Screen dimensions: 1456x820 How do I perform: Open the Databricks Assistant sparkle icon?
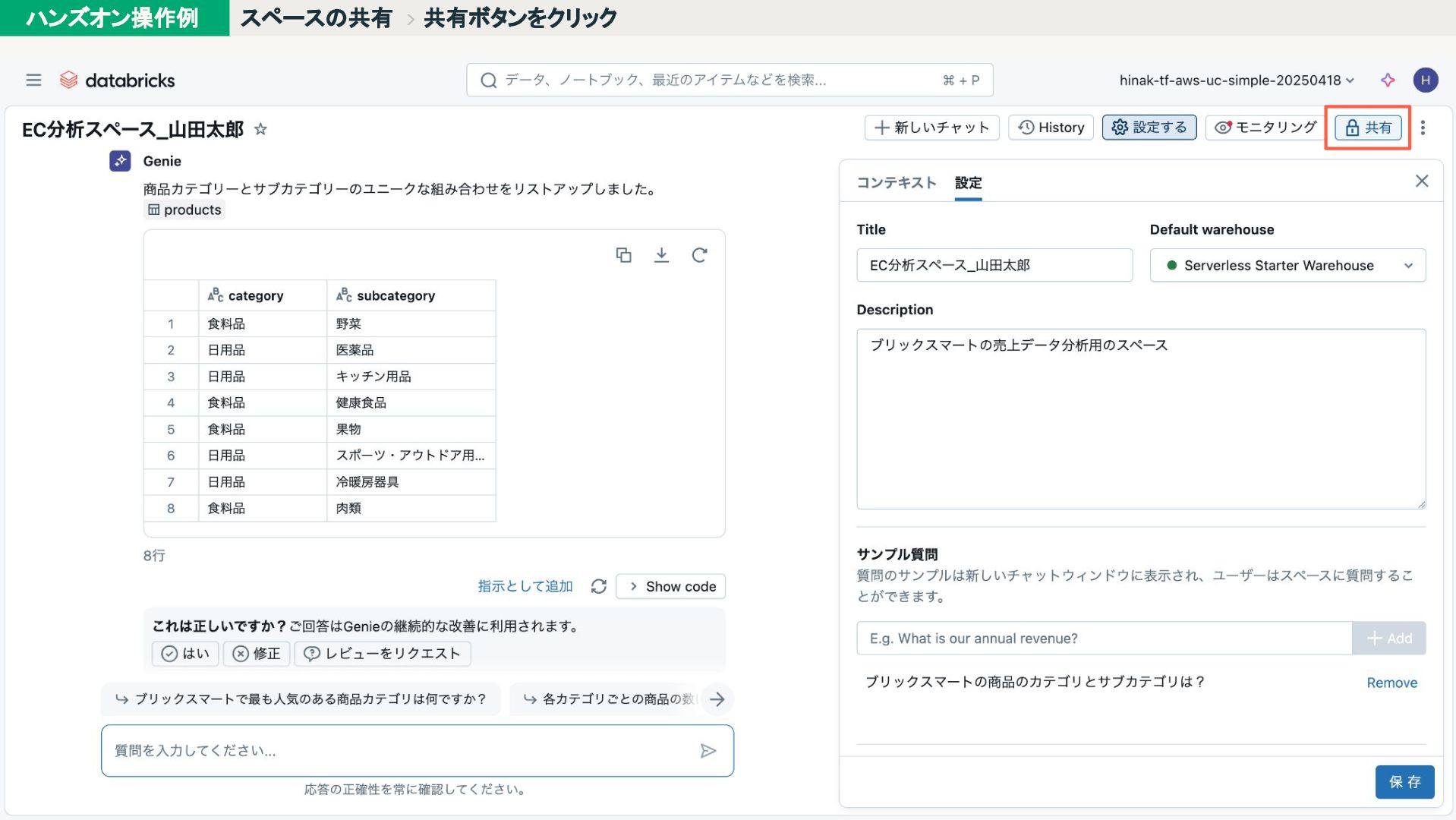point(1388,80)
